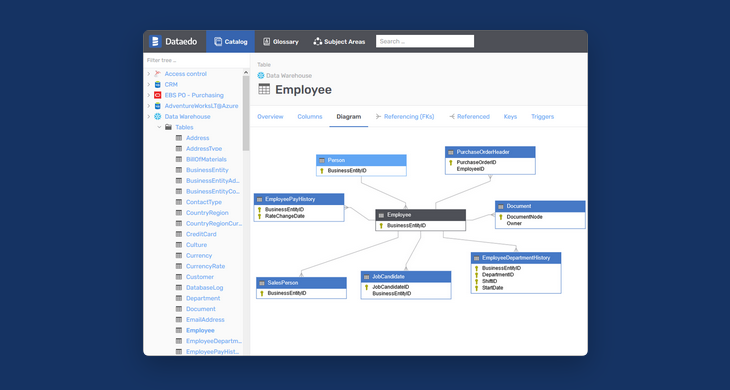Click the sidebar scrollbar thumb
The image size is (730, 390).
pos(246,113)
